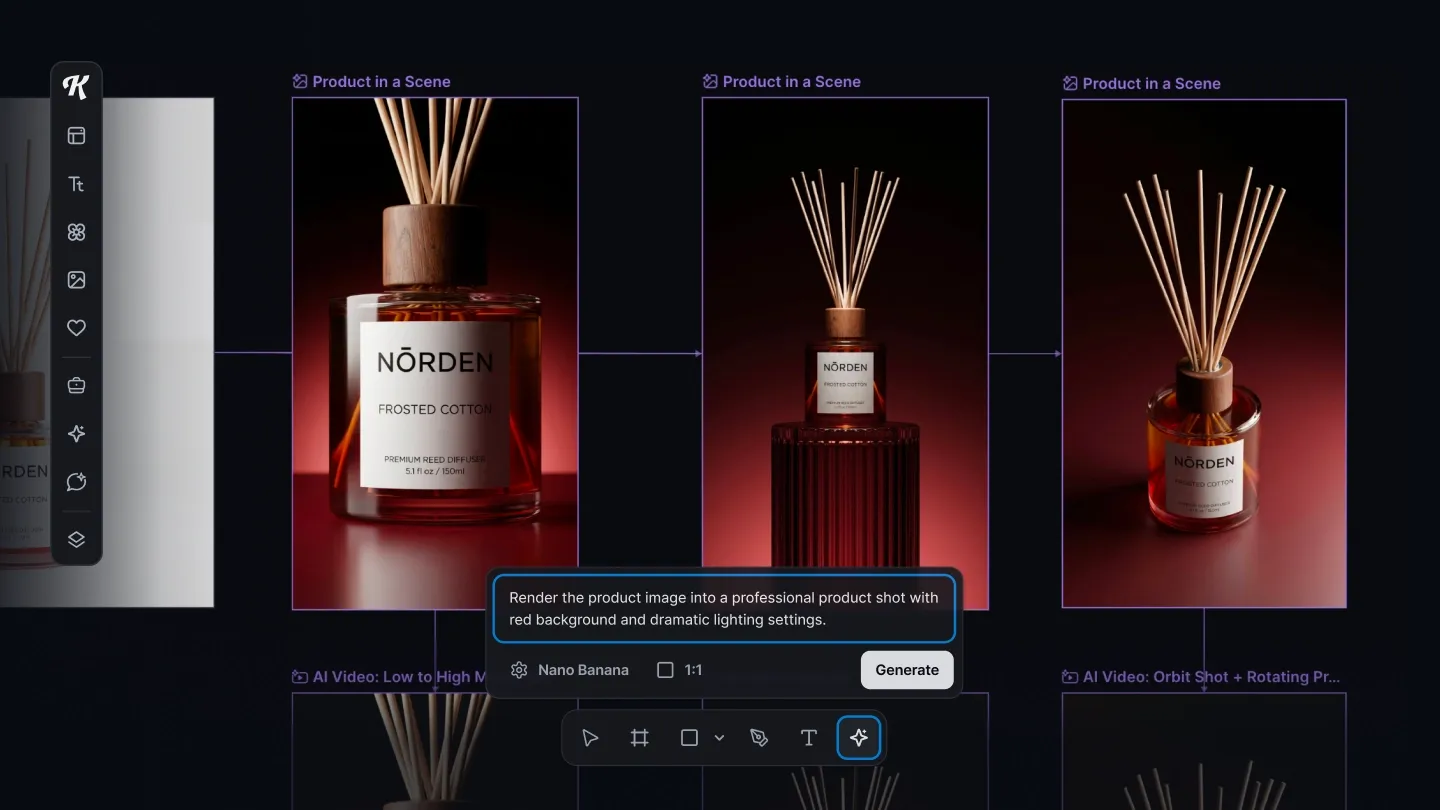
Task: Click into the prompt text field
Action: [724, 609]
